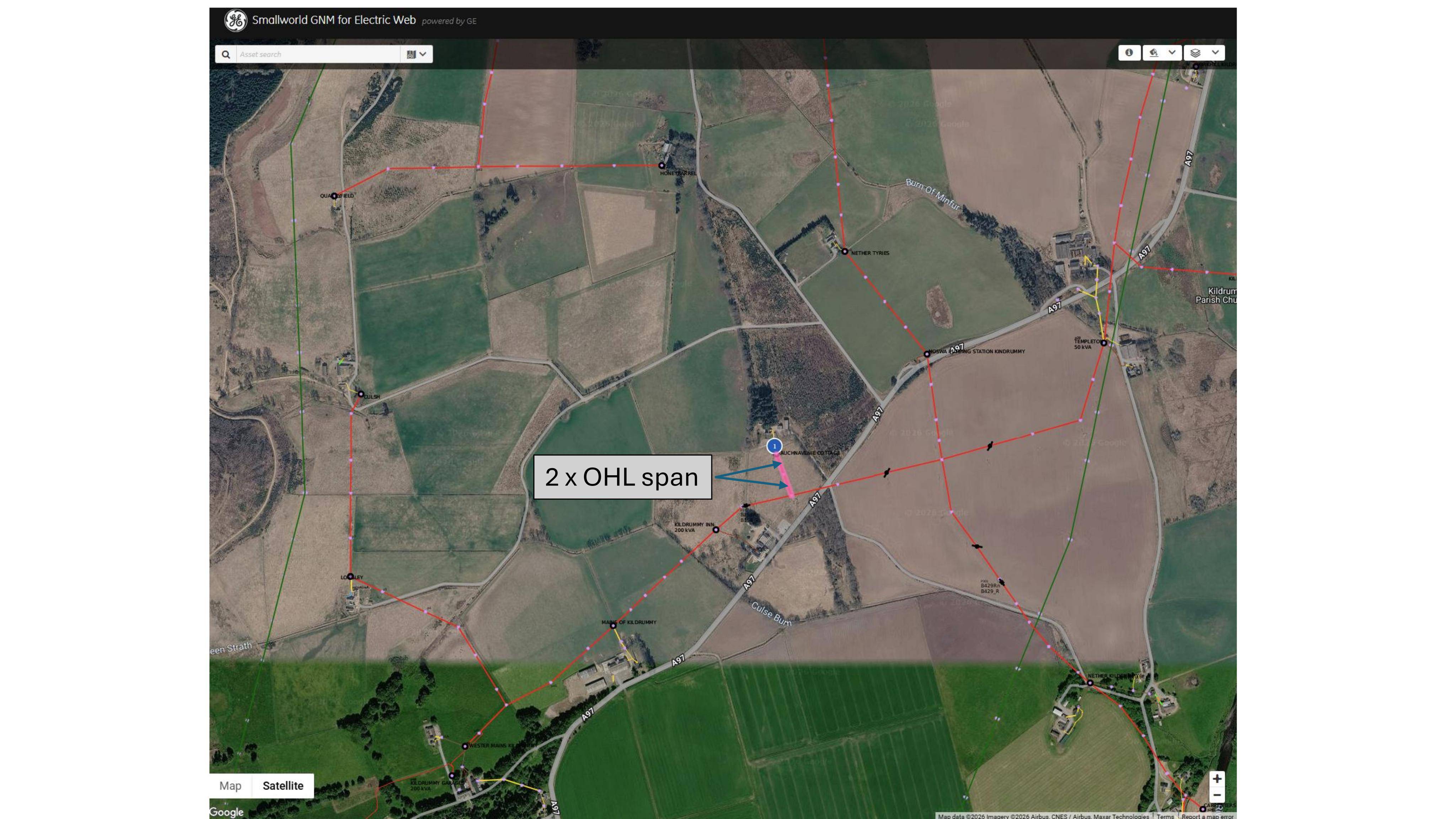
Task: Click the Google logo link
Action: (x=227, y=812)
